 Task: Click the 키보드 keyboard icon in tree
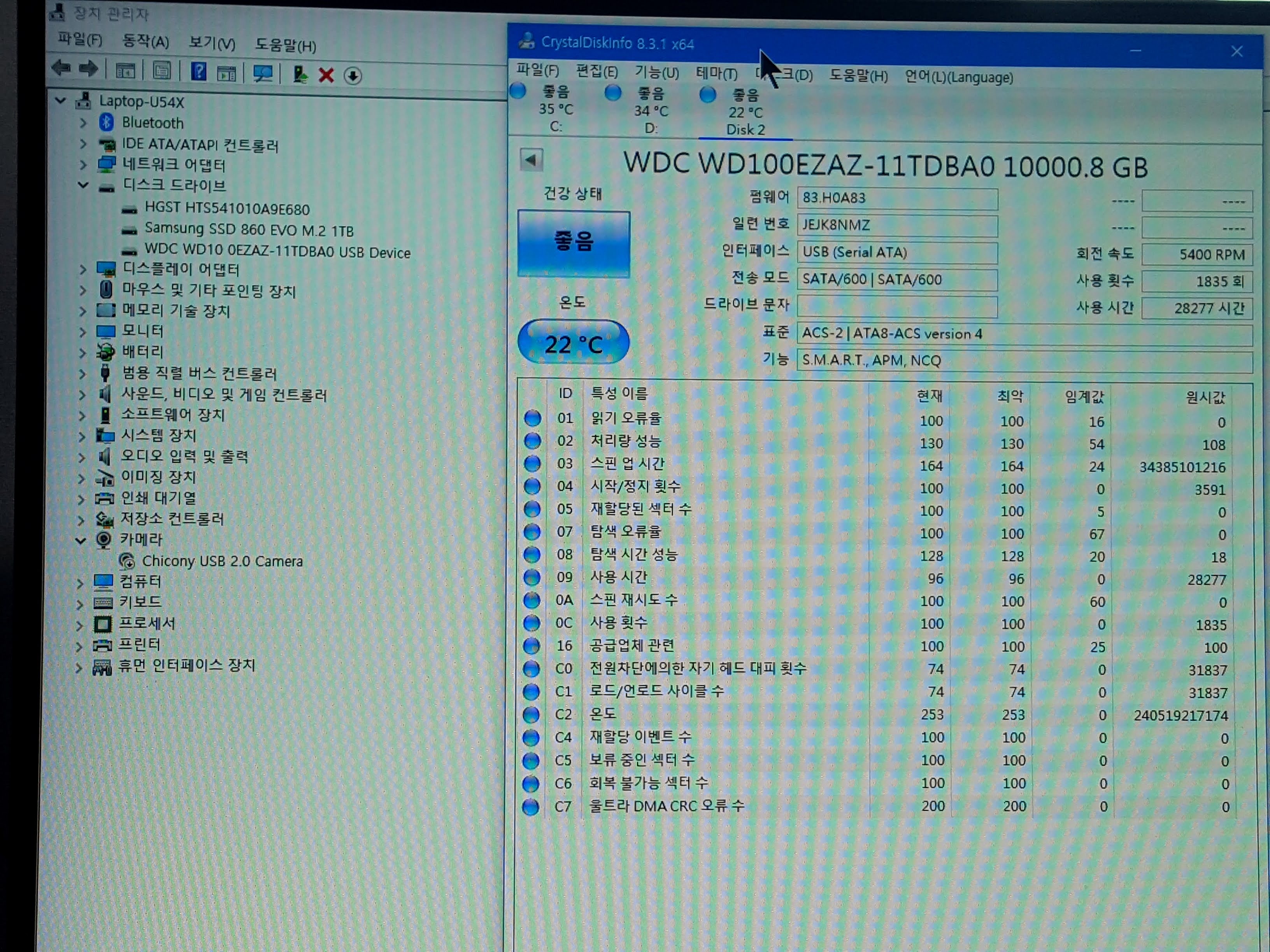pos(103,602)
